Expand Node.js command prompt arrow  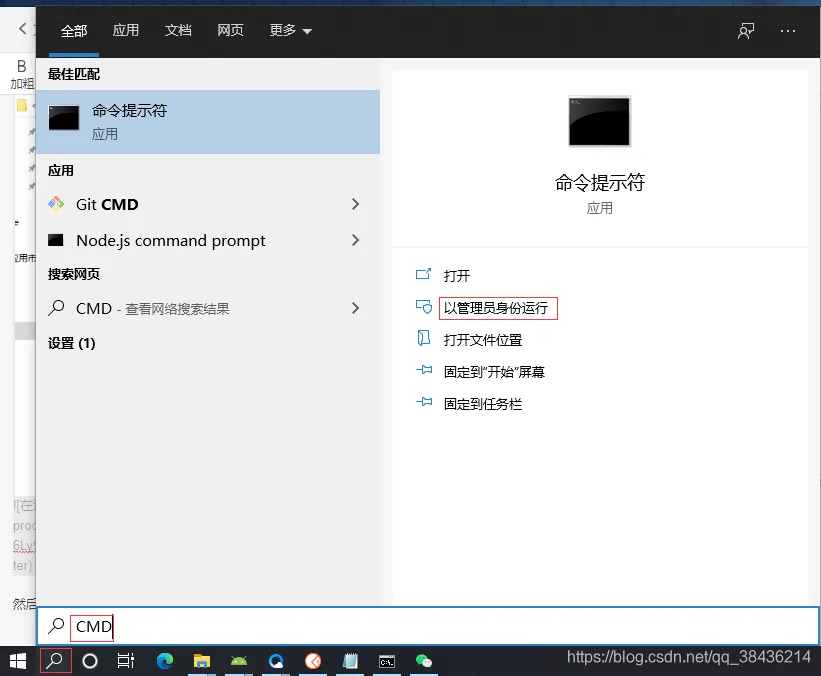(356, 240)
